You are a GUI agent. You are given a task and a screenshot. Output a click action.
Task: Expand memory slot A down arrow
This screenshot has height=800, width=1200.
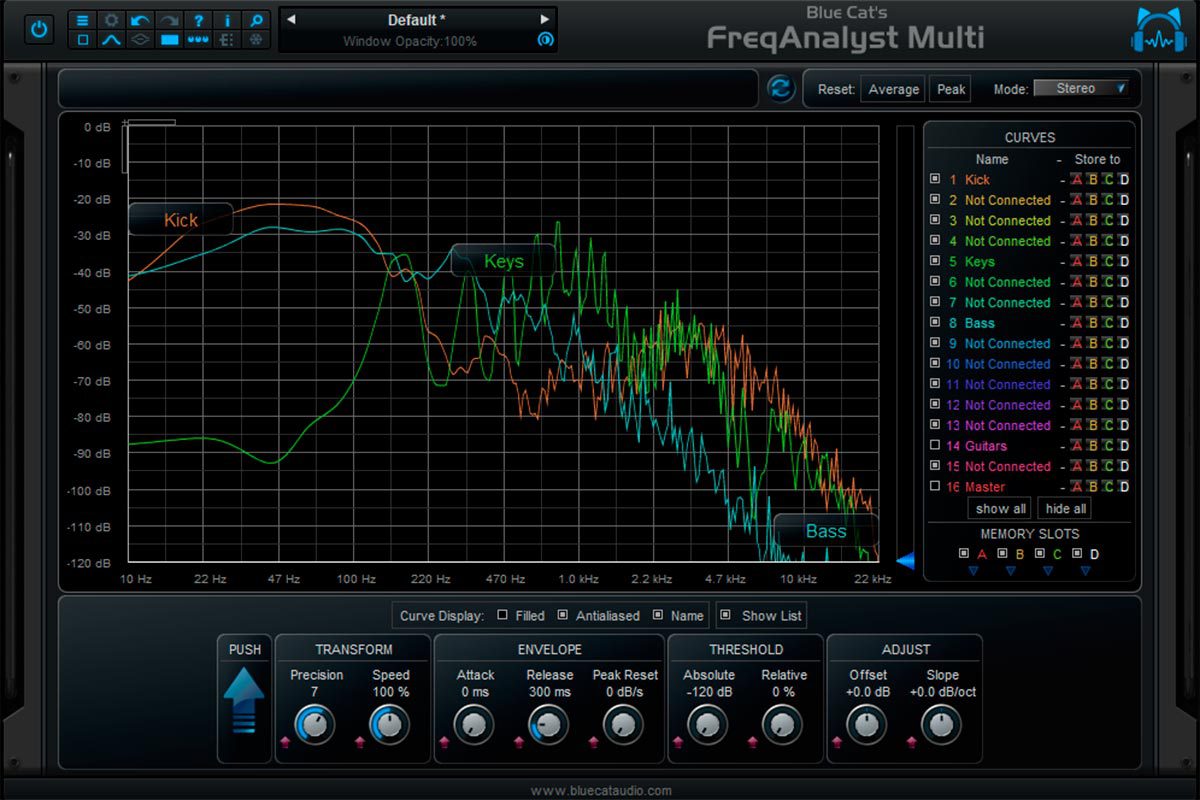[973, 571]
